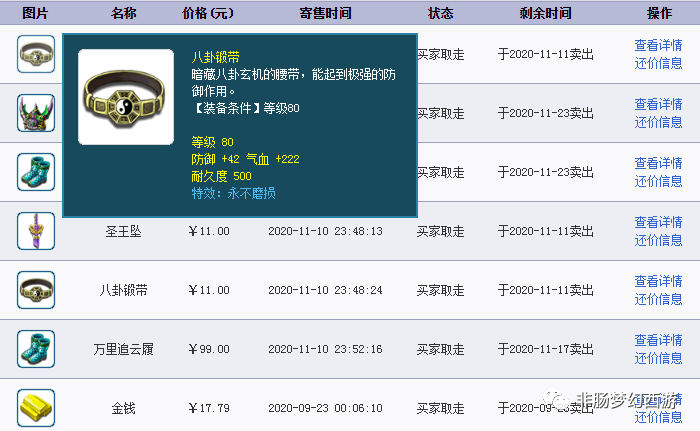View 查看详情 for the 万里追云履 listing
The height and width of the screenshot is (431, 700).
click(658, 340)
